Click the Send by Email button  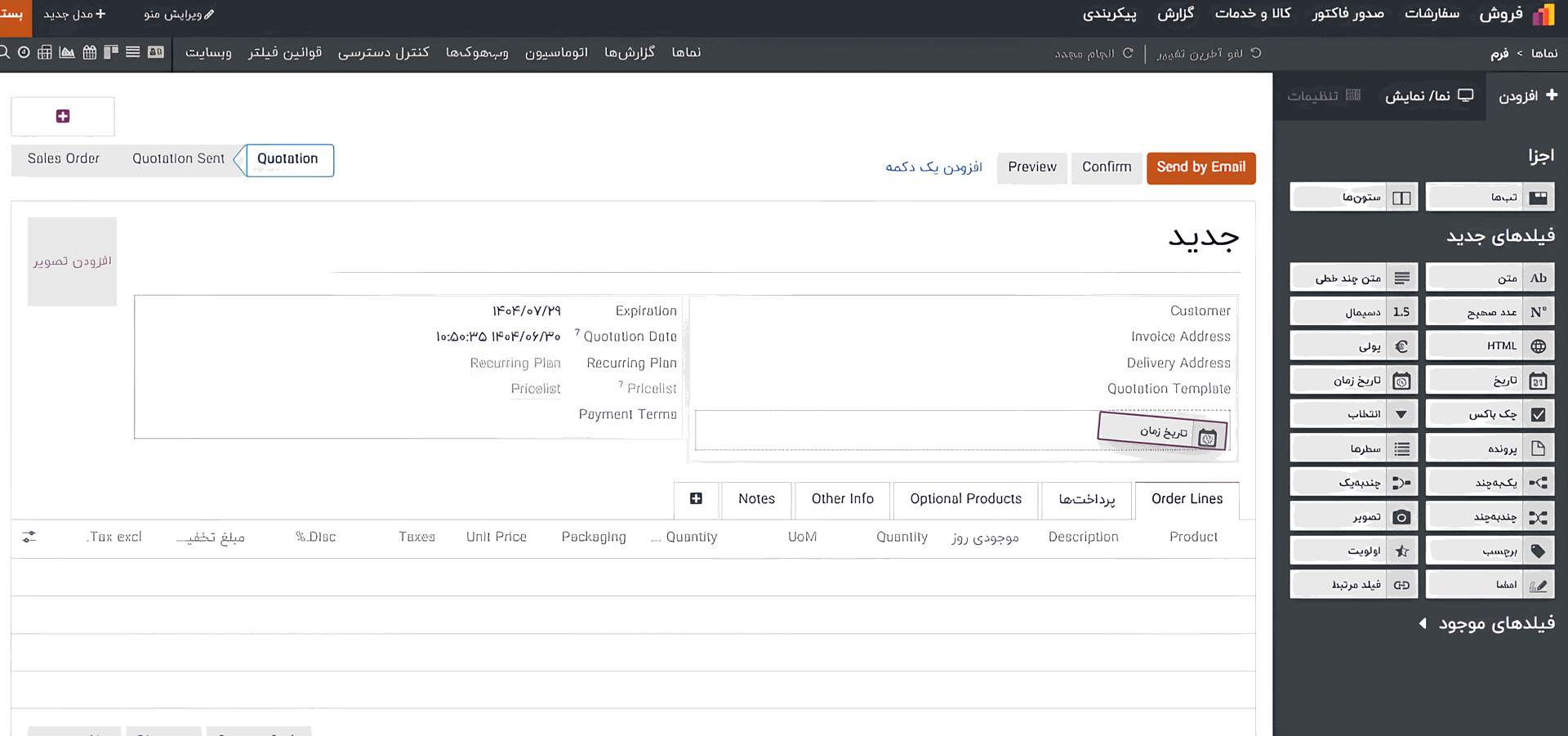point(1200,167)
